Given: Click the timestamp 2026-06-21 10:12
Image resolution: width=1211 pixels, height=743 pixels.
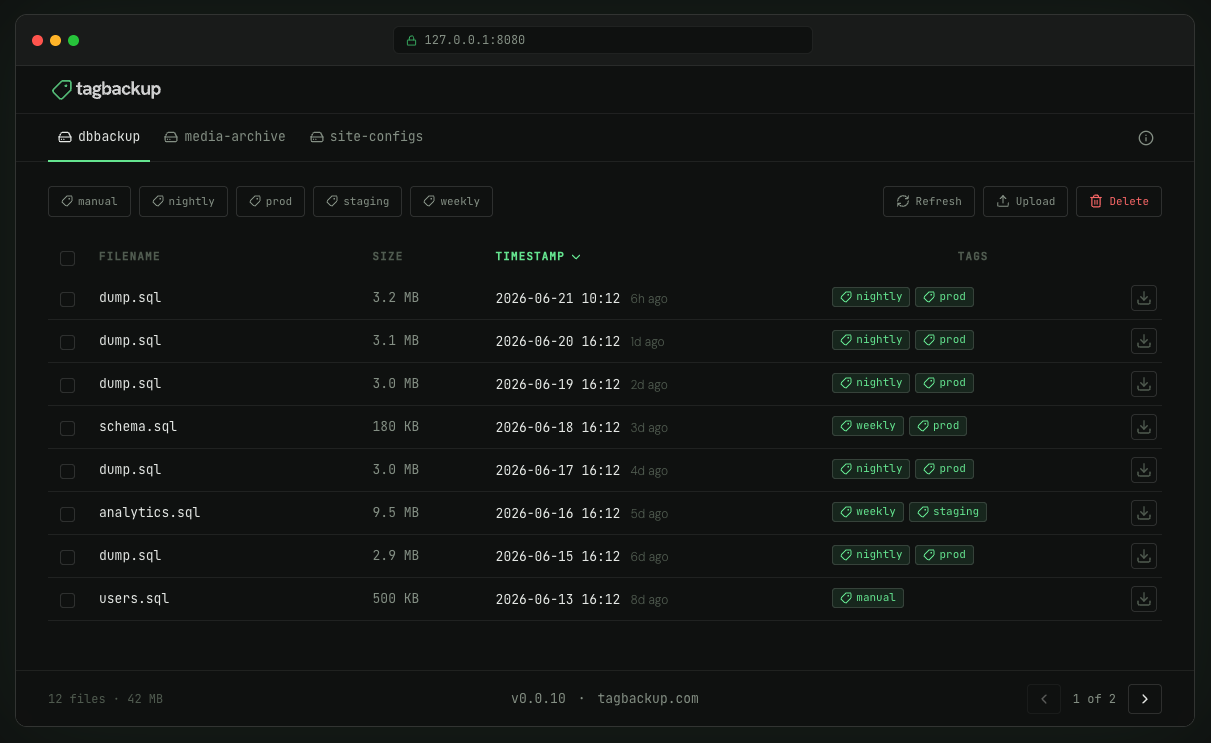Looking at the screenshot, I should pos(558,299).
